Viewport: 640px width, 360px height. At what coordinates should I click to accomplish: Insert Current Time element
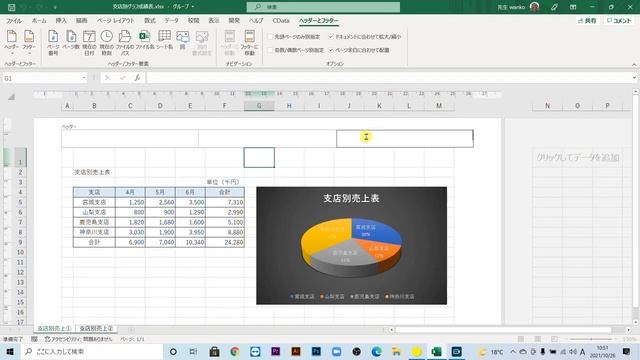click(x=107, y=42)
